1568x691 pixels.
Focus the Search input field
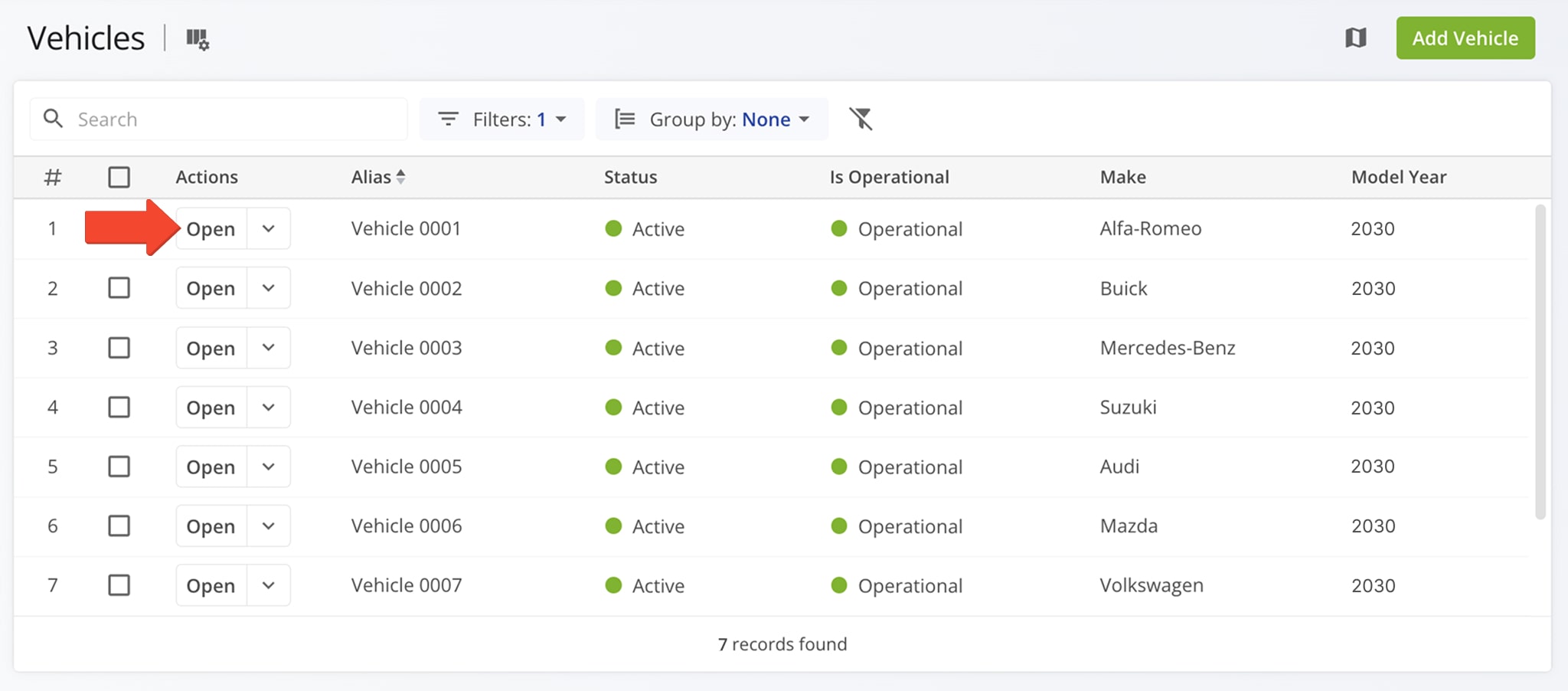(219, 119)
